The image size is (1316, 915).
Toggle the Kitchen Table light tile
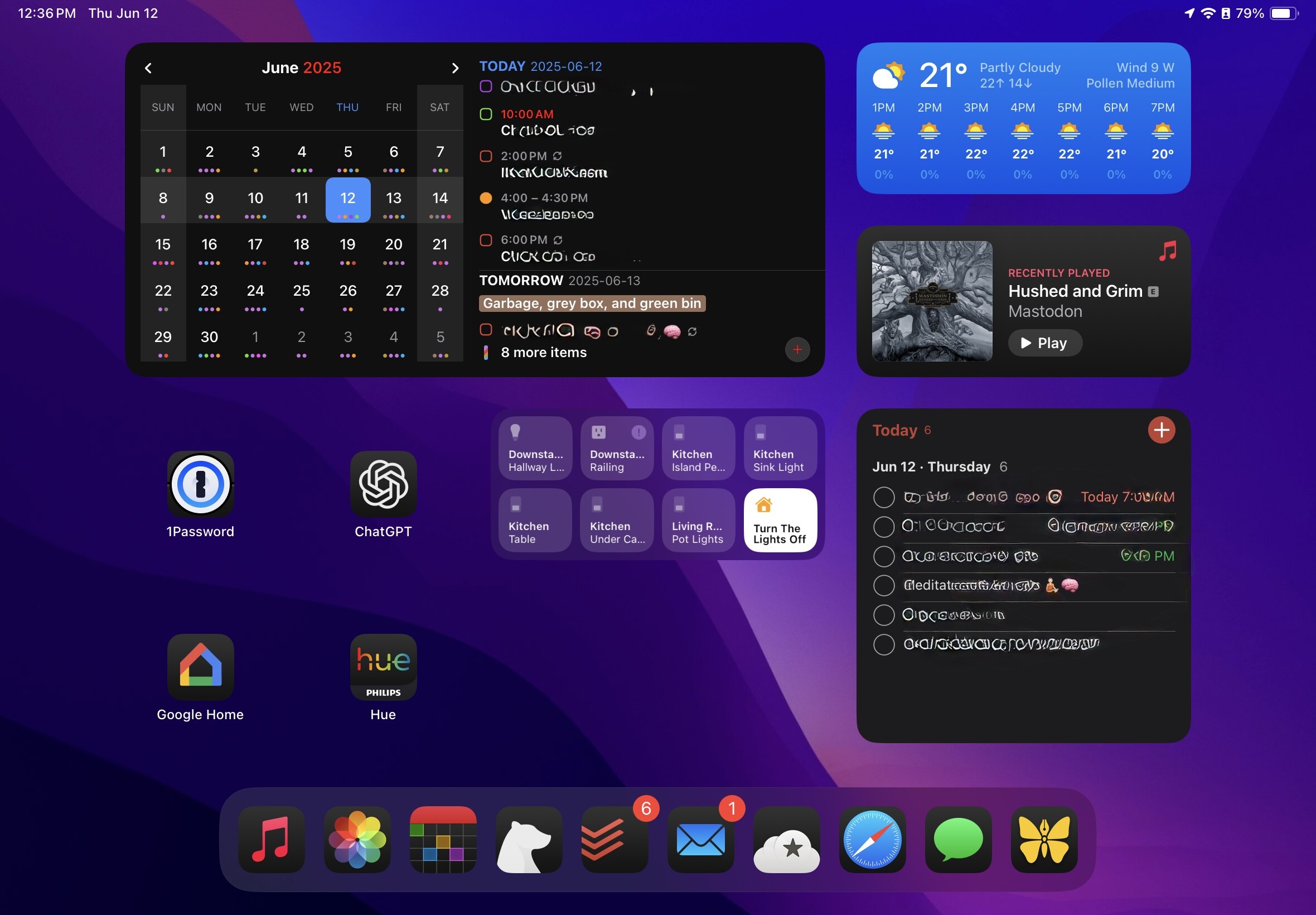coord(535,520)
